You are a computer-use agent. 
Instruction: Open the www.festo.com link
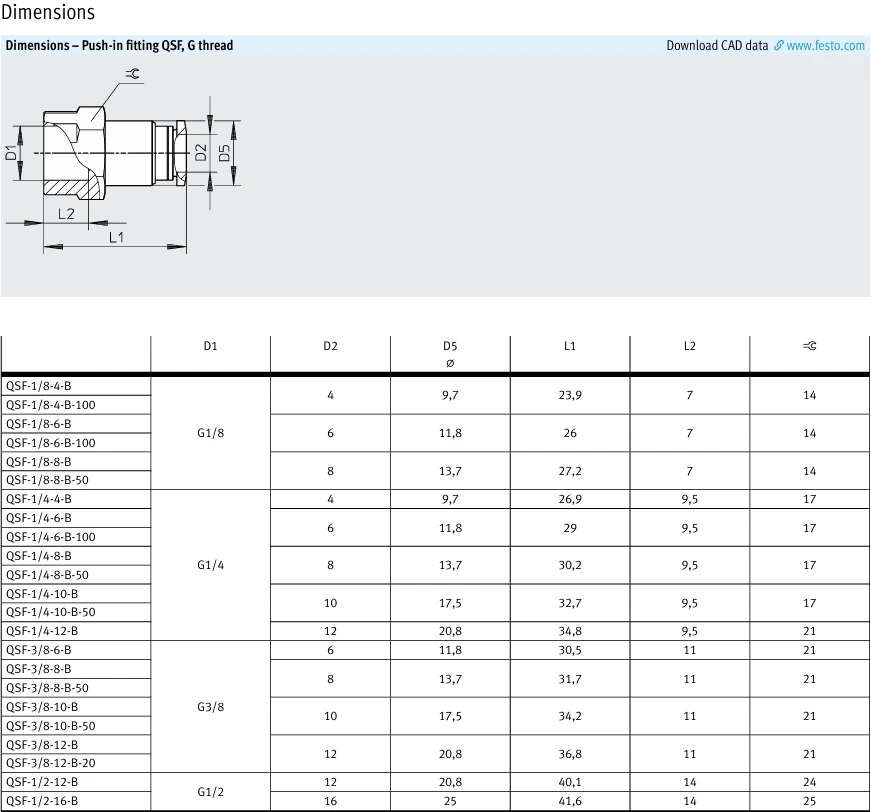(x=825, y=46)
